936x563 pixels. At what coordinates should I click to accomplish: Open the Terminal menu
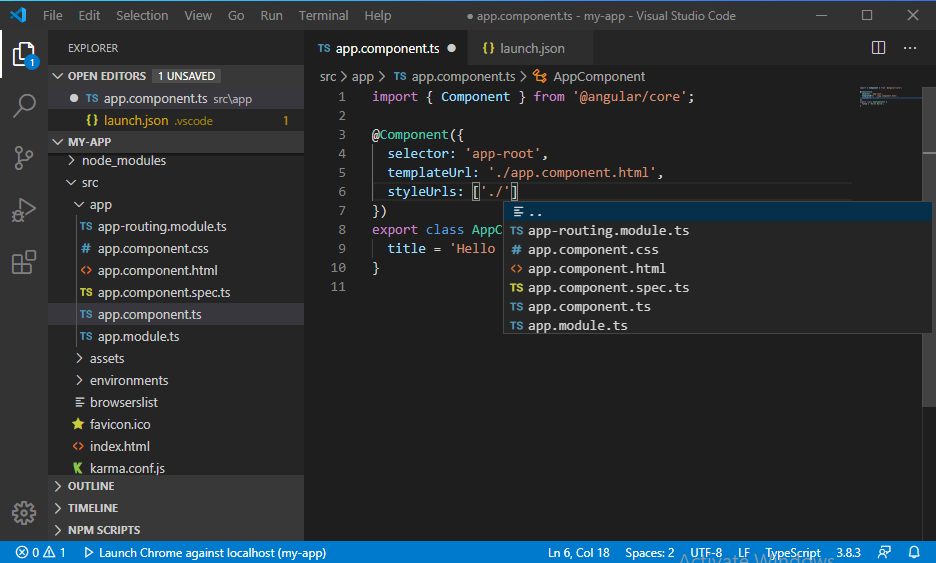tap(324, 16)
